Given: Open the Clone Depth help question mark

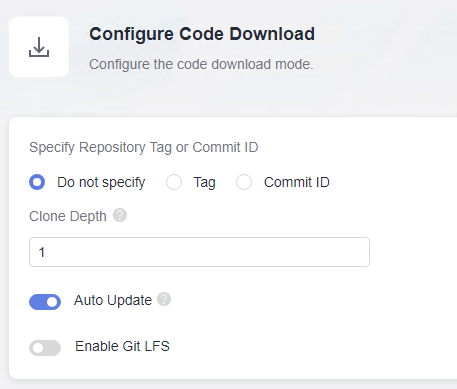Looking at the screenshot, I should click(120, 215).
